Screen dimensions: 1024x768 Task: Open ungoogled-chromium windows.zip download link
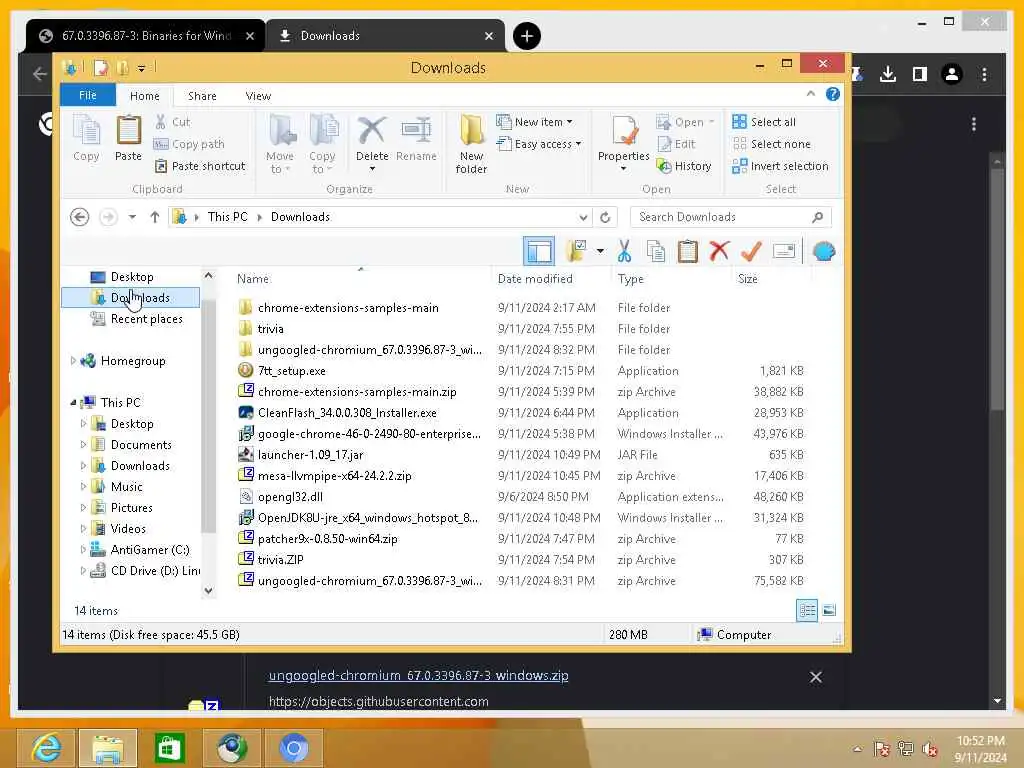[419, 675]
